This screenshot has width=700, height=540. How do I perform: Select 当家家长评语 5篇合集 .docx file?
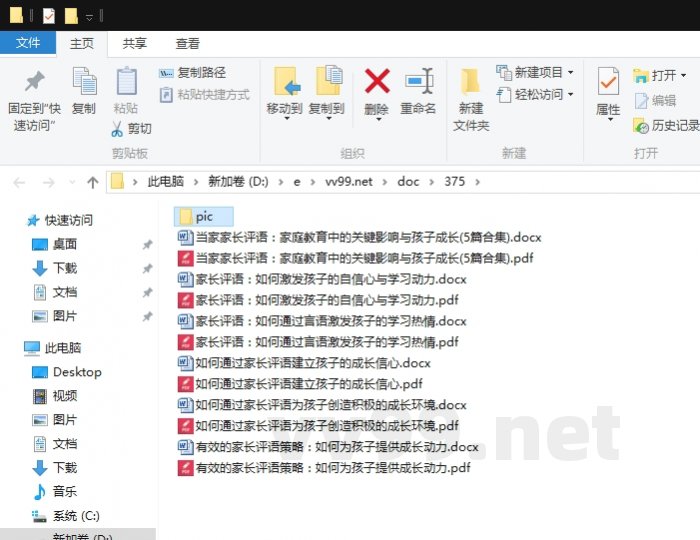click(x=359, y=237)
